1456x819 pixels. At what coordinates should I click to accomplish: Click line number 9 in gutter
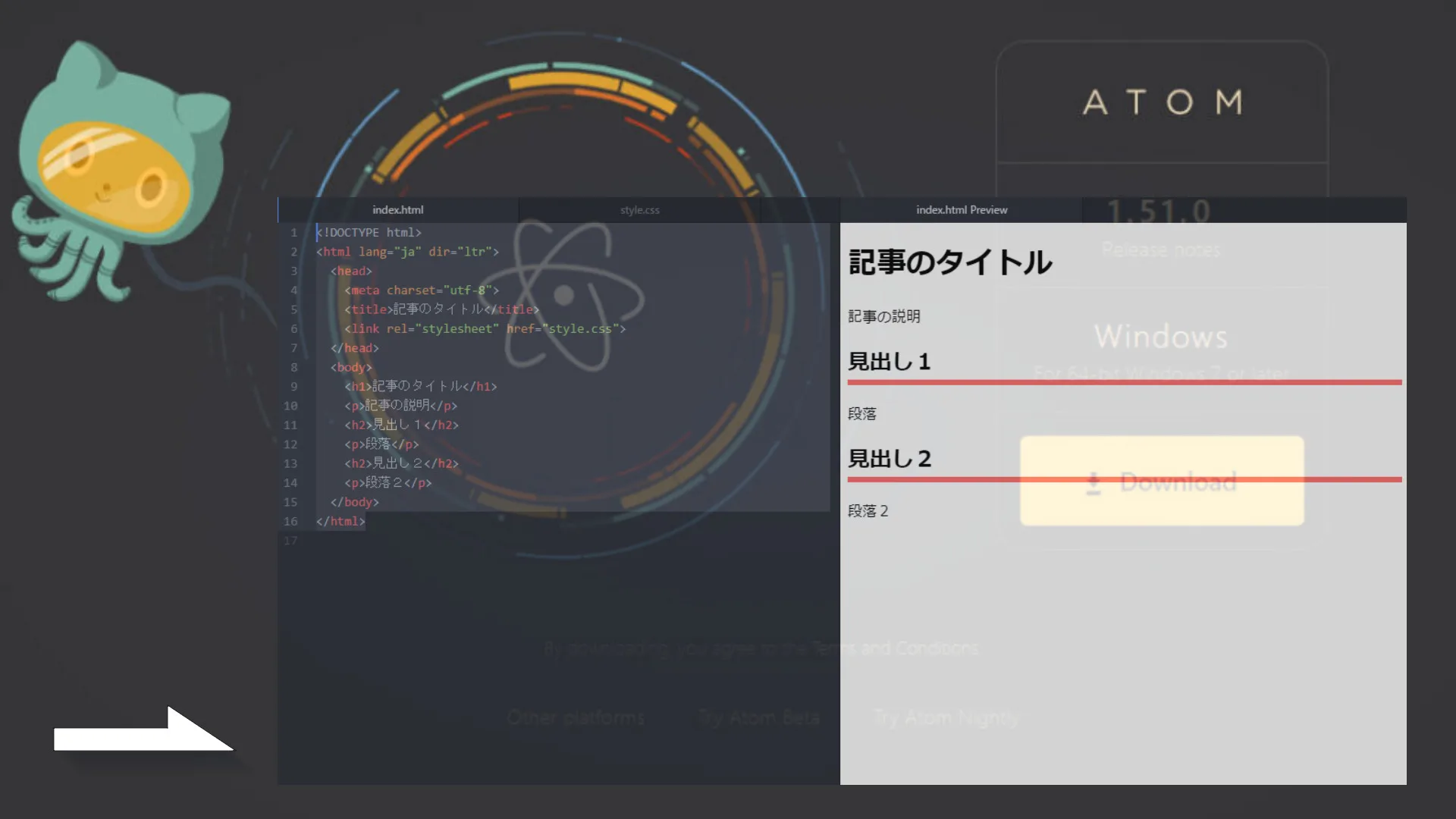(x=293, y=387)
